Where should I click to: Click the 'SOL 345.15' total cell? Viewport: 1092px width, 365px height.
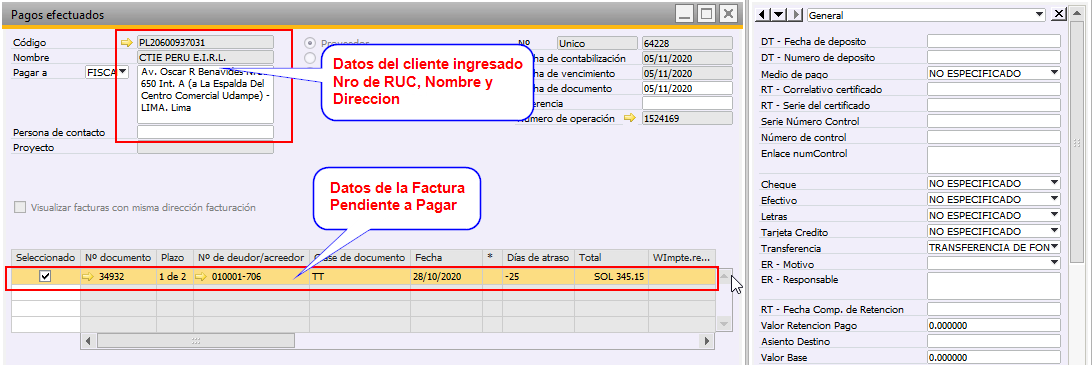tap(611, 277)
